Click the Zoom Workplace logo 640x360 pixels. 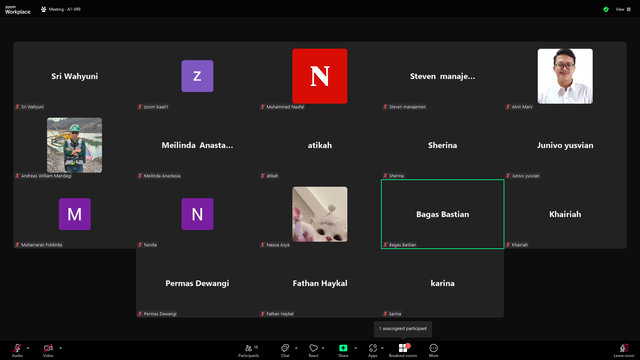[18, 10]
